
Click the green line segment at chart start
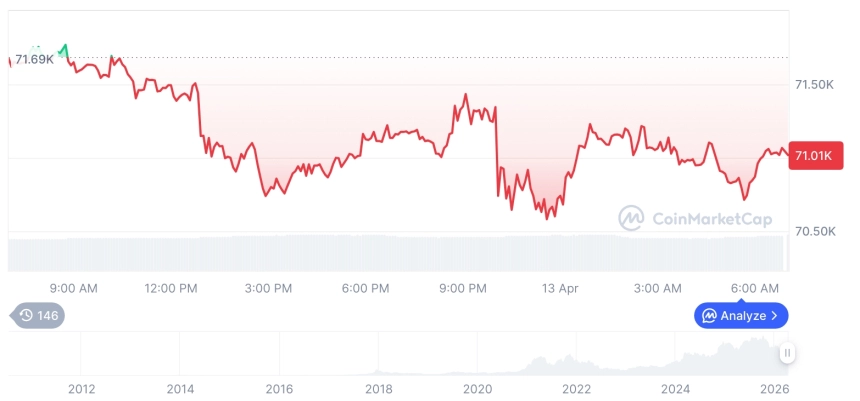click(64, 49)
